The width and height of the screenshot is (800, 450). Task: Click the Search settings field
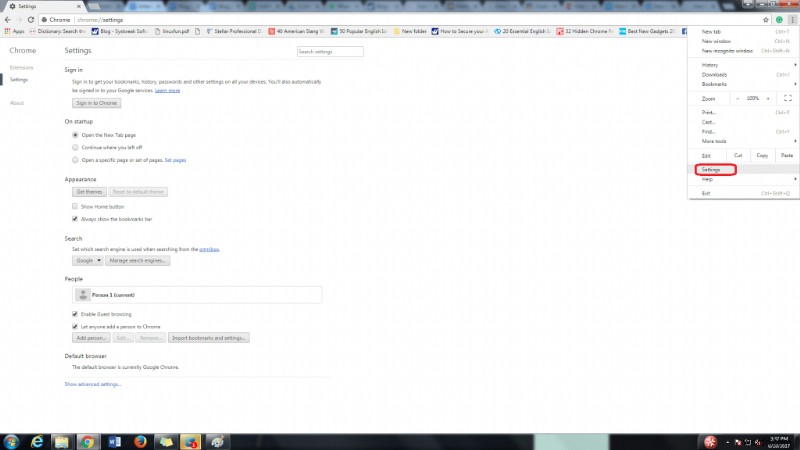pos(330,52)
